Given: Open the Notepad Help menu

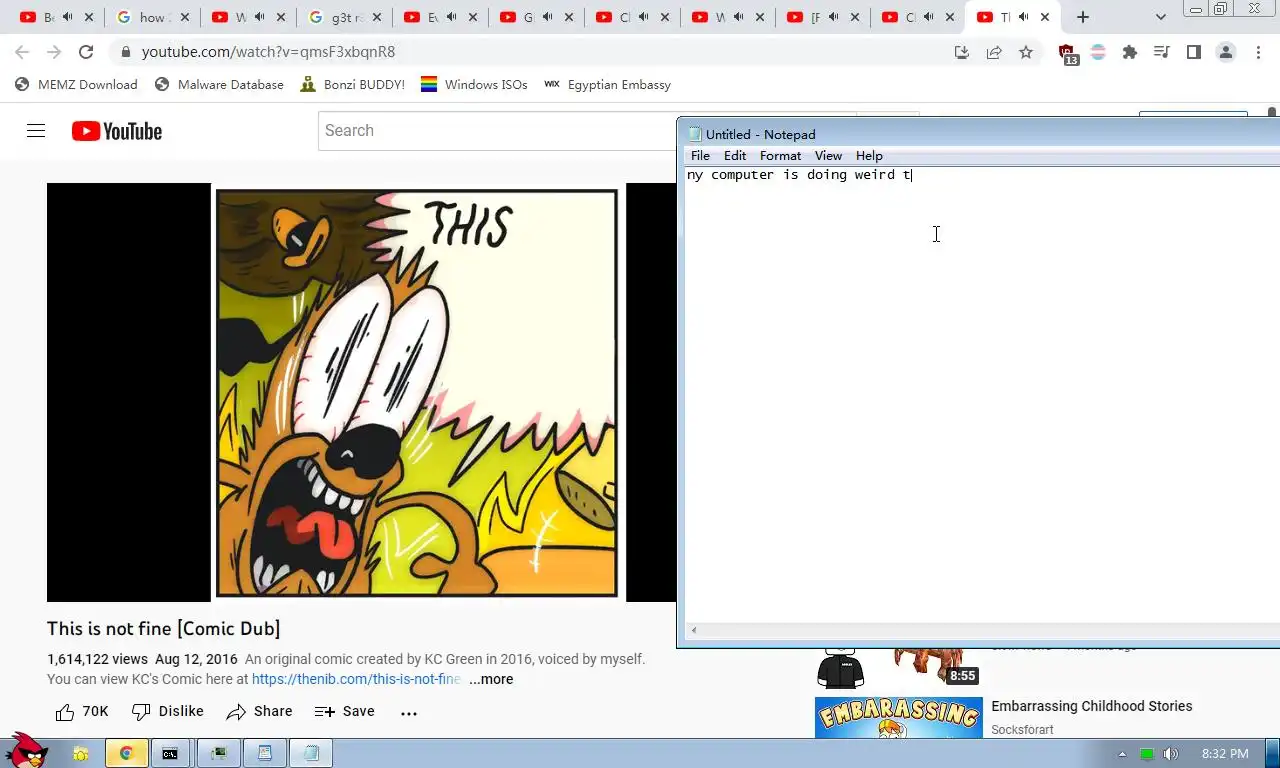Looking at the screenshot, I should 869,156.
